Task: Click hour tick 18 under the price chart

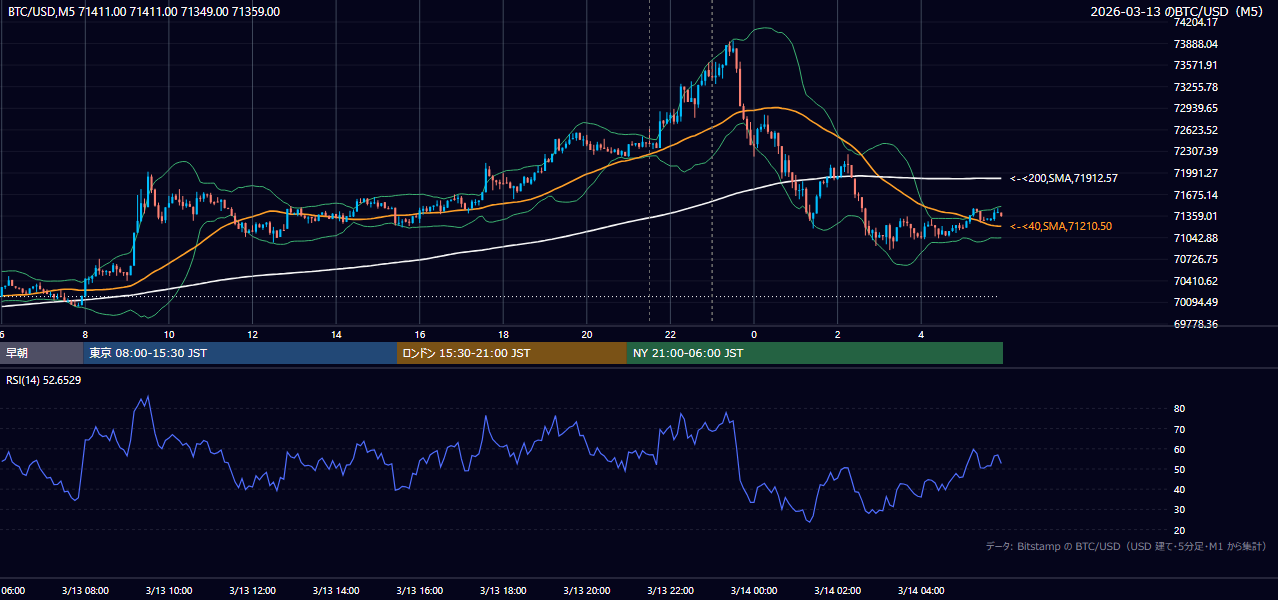Action: pos(503,334)
